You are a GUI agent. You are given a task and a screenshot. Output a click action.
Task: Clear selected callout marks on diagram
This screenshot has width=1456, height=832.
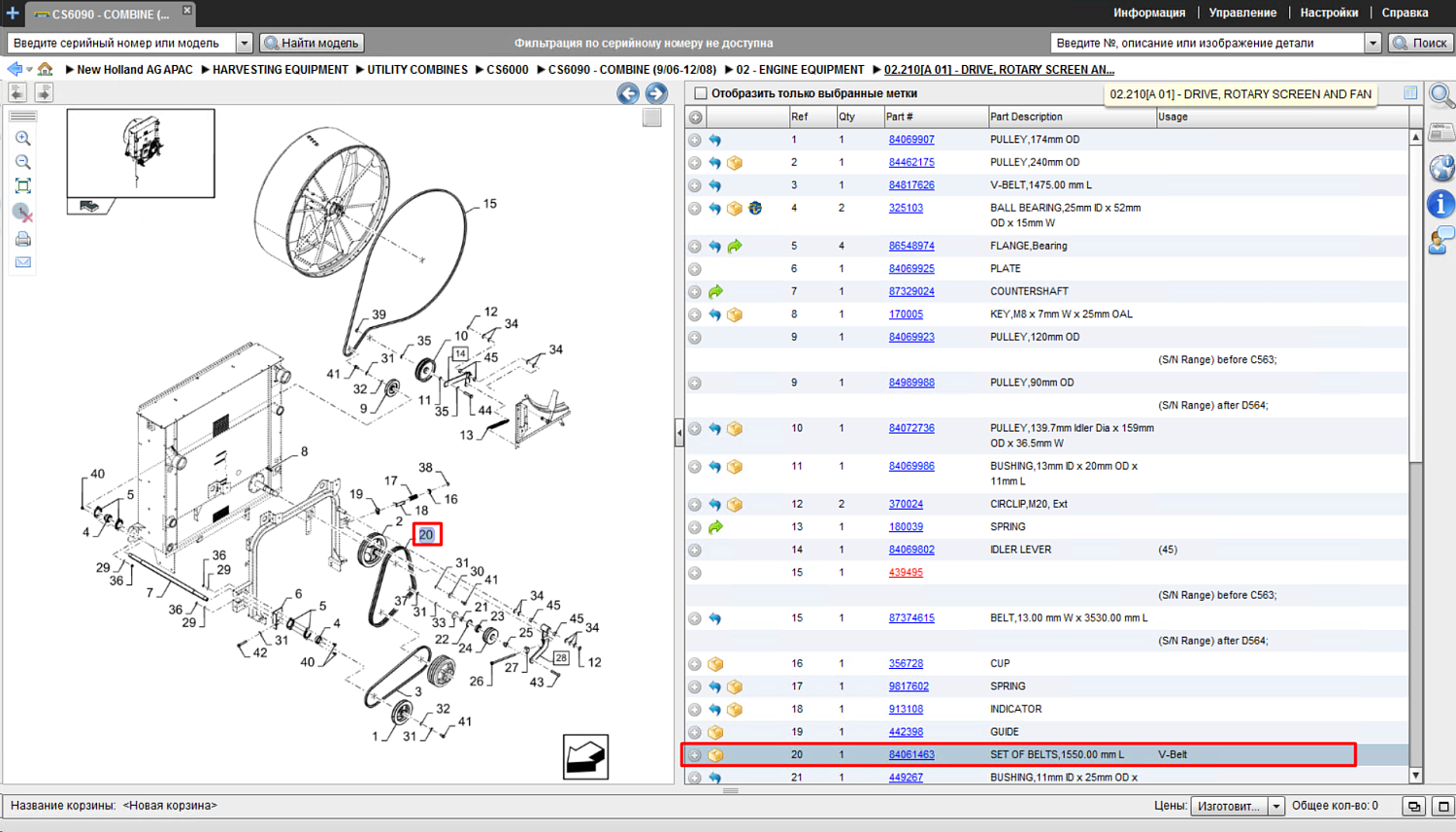[x=23, y=213]
